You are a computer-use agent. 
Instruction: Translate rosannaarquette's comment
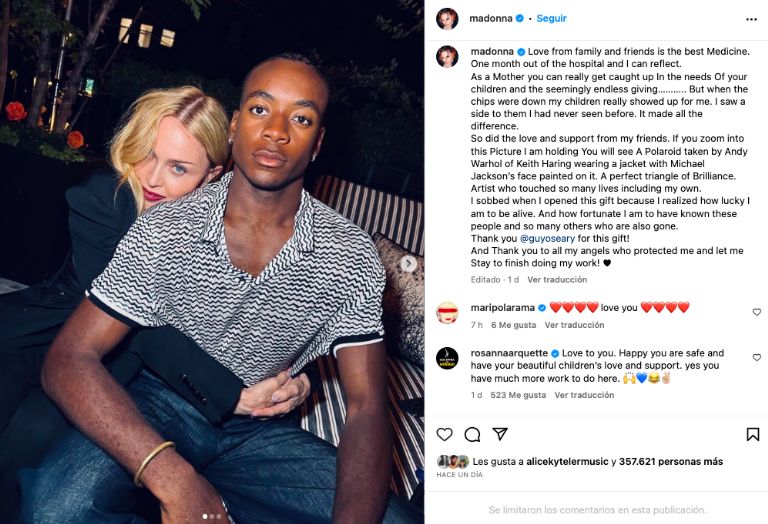pyautogui.click(x=584, y=395)
